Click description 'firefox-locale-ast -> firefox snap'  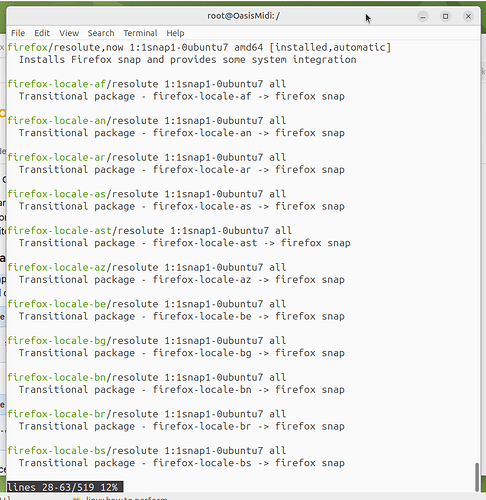[x=252, y=243]
